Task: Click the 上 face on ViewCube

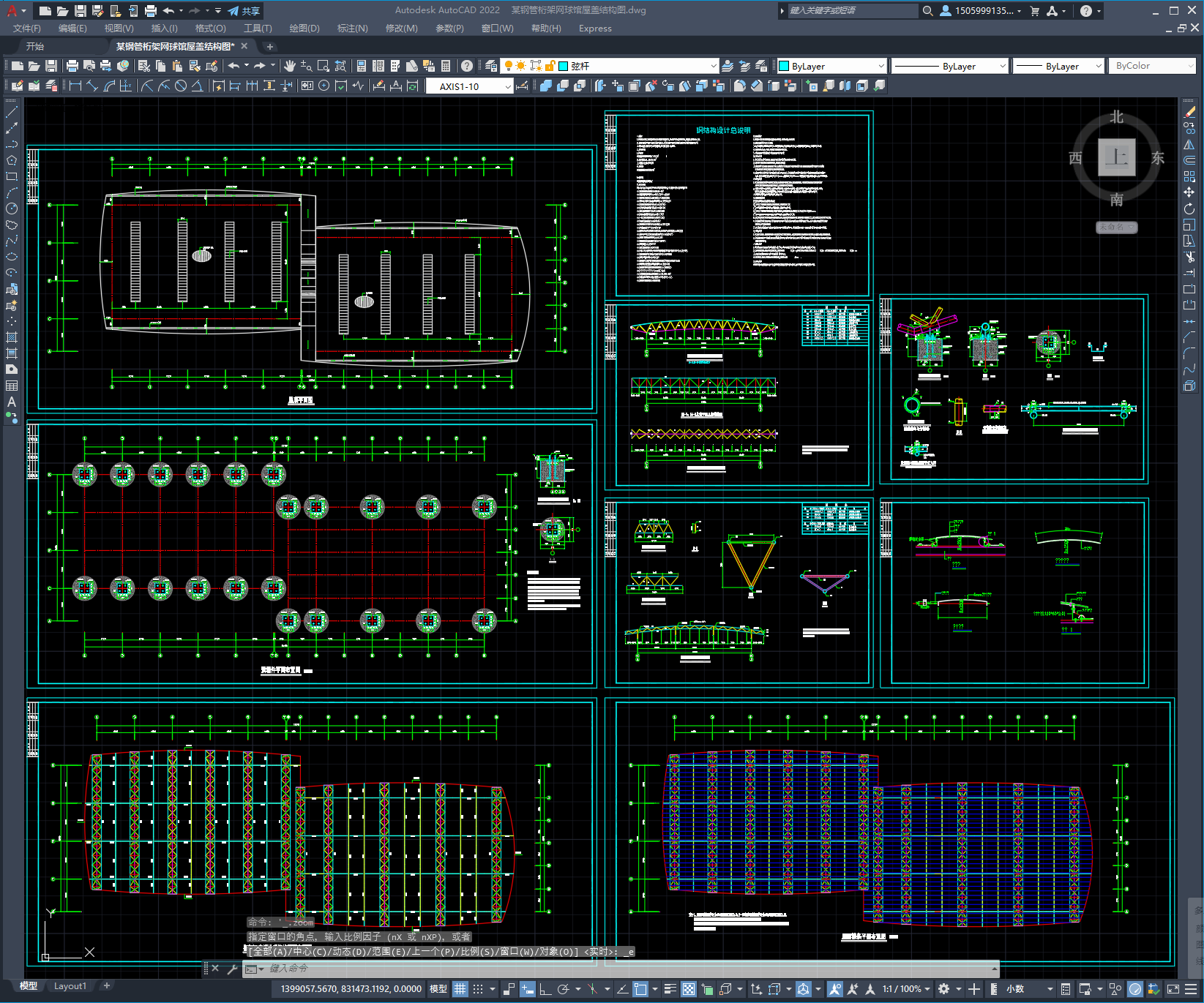Action: 1116,157
